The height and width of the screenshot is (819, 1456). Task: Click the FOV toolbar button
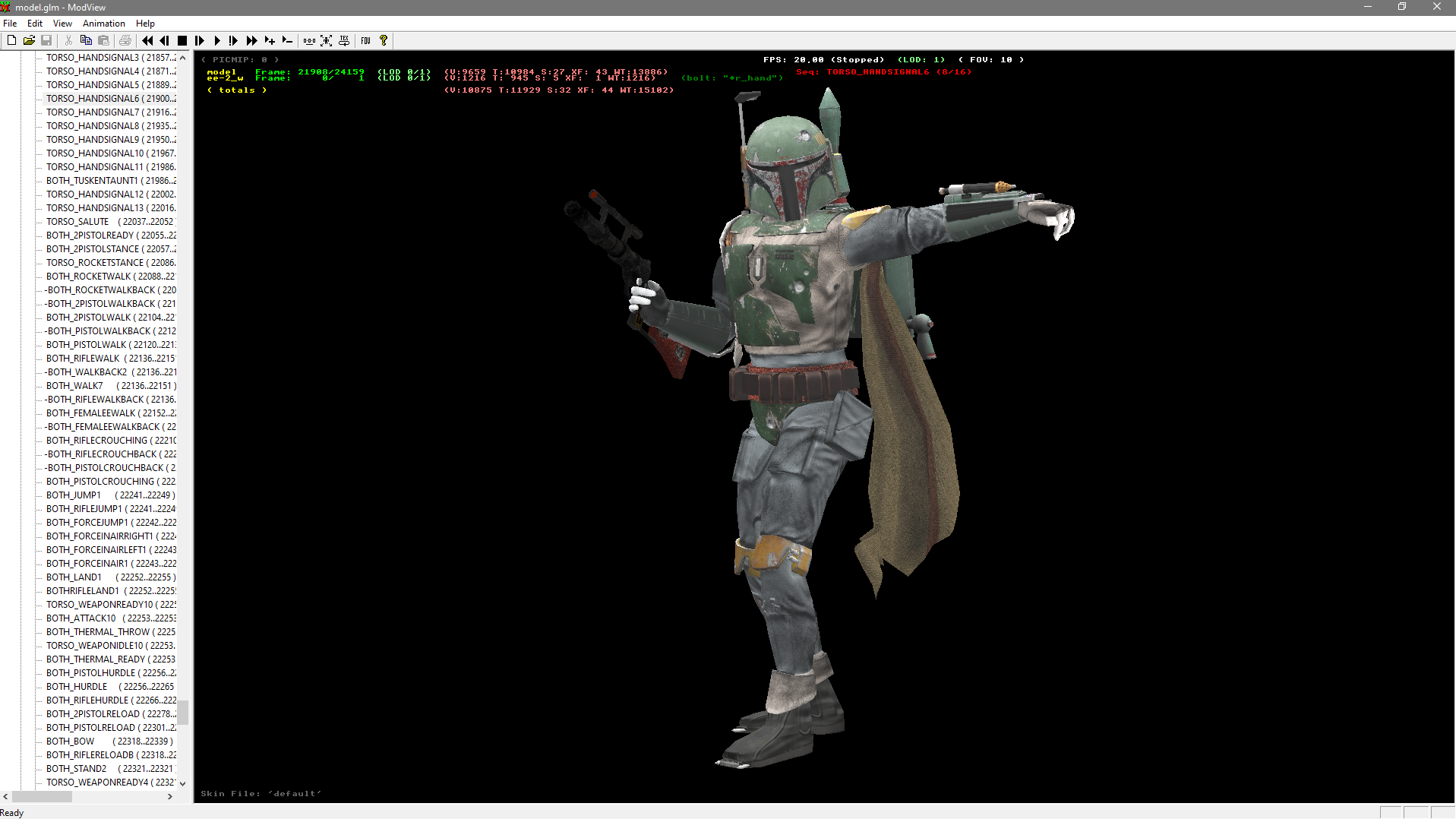click(x=366, y=40)
